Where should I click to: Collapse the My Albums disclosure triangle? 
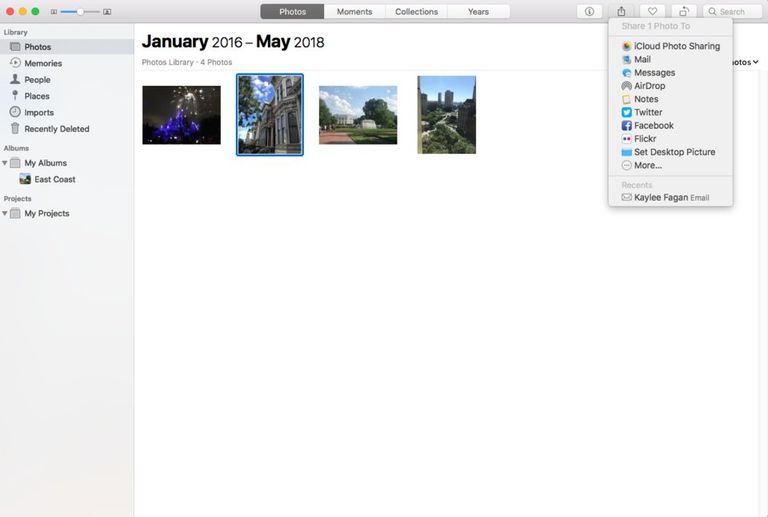pyautogui.click(x=5, y=163)
